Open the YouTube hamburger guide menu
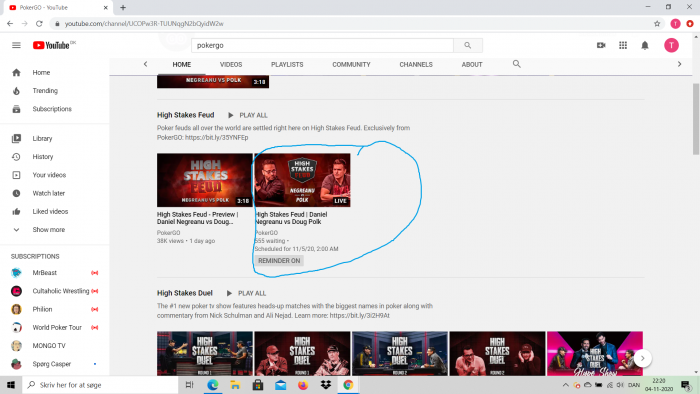Screen dimensions: 700x394 16,45
